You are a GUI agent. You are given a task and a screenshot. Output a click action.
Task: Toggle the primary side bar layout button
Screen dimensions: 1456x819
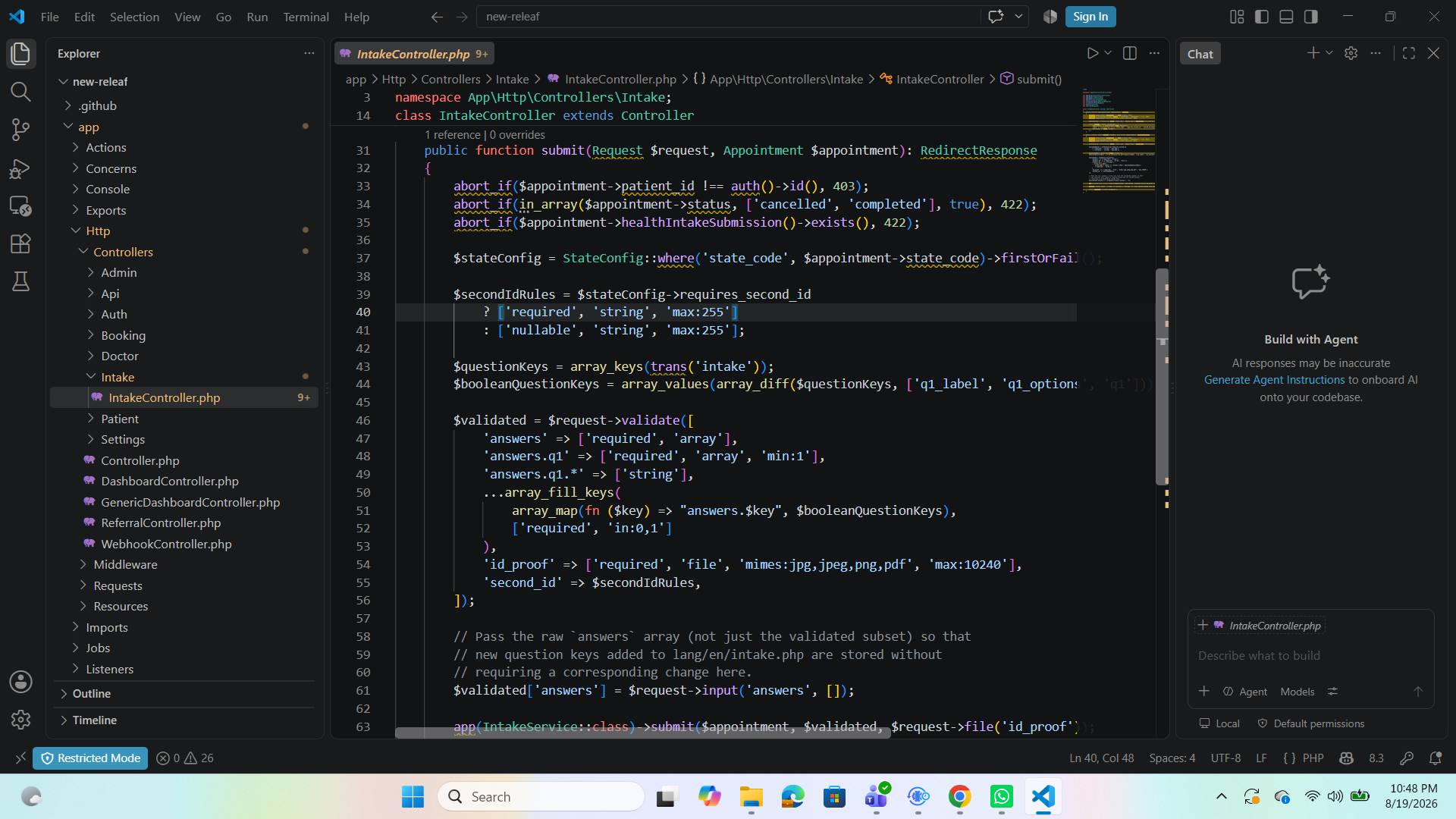1262,17
